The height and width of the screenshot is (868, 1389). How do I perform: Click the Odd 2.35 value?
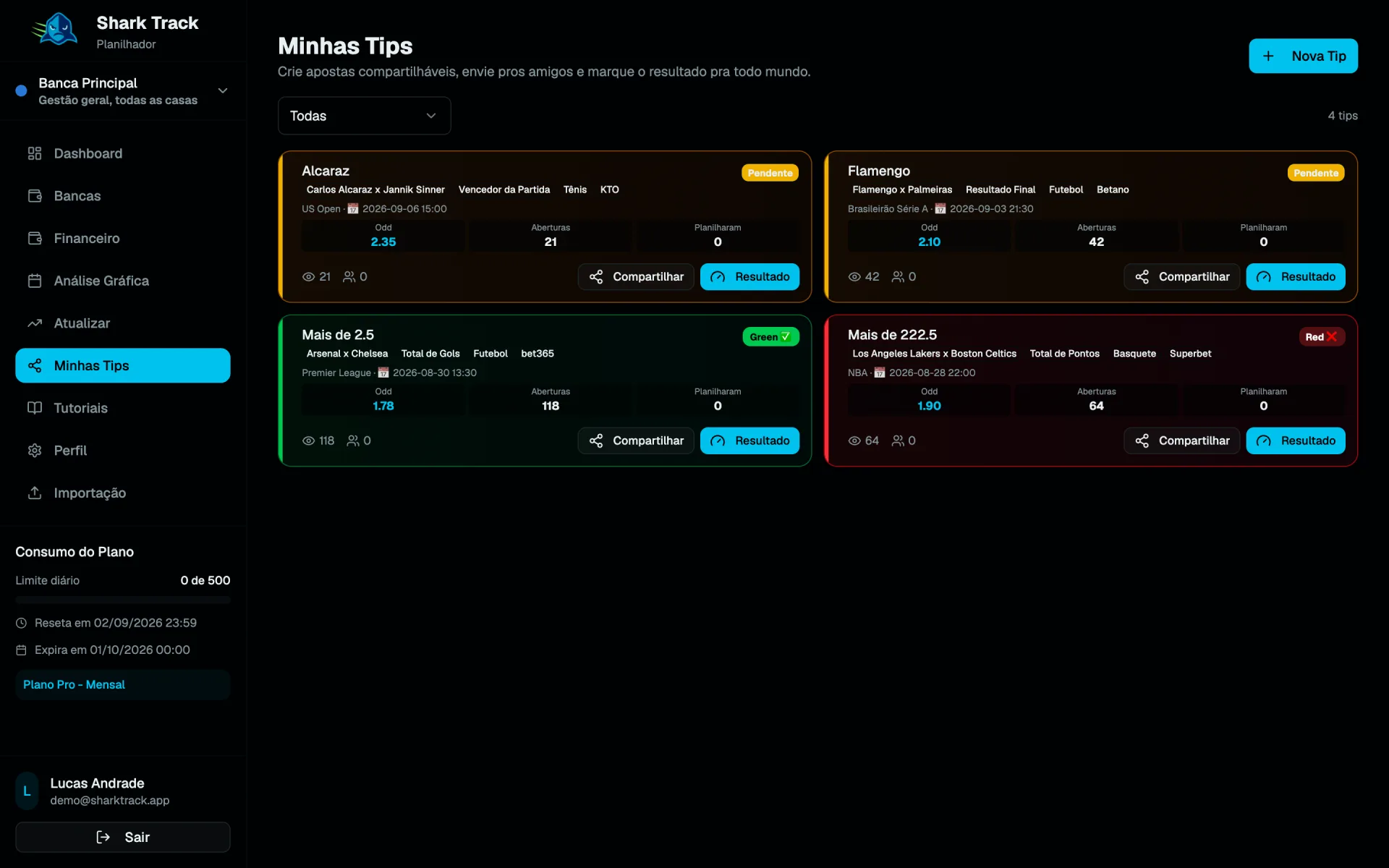pos(383,242)
